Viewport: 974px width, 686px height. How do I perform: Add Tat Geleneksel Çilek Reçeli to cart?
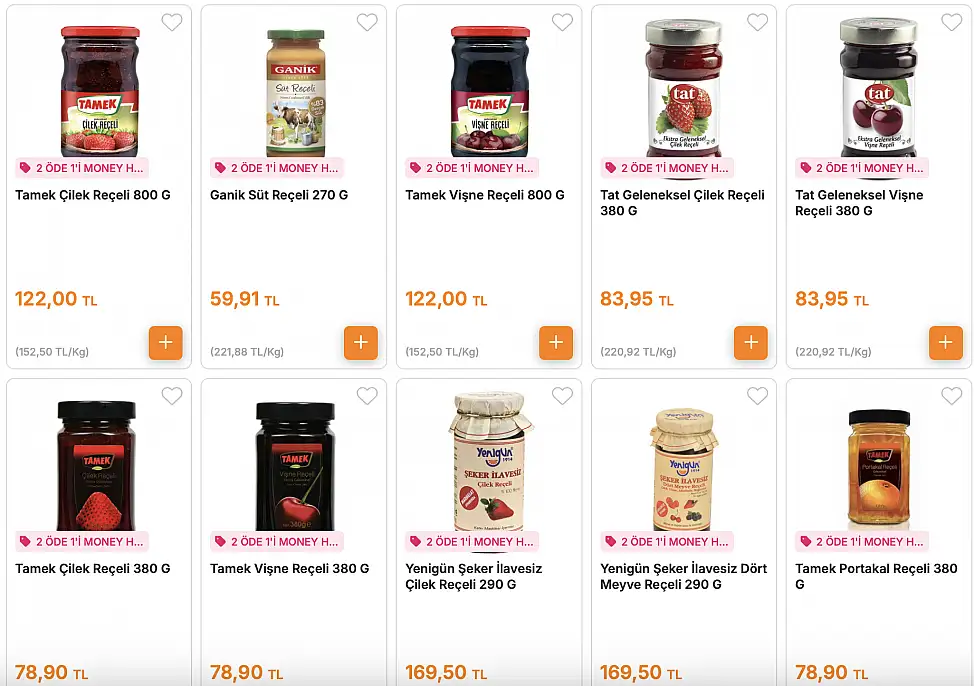[x=751, y=342]
